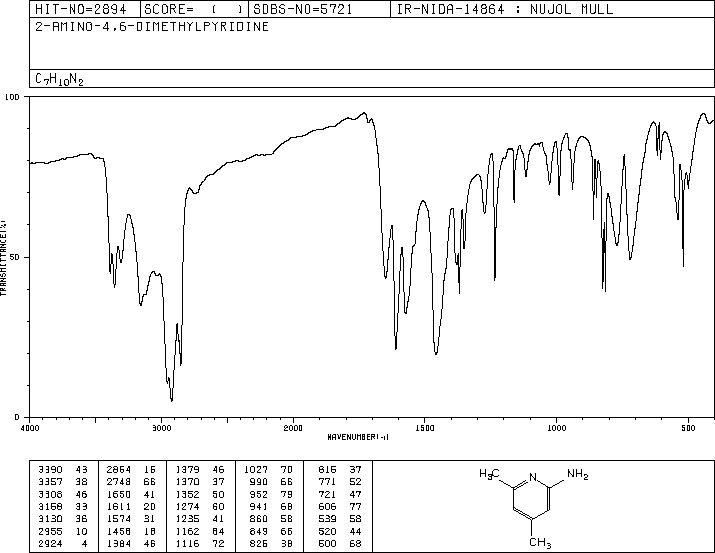Viewport: 715px width, 553px height.
Task: Click the 941 peak table value
Action: pos(259,506)
